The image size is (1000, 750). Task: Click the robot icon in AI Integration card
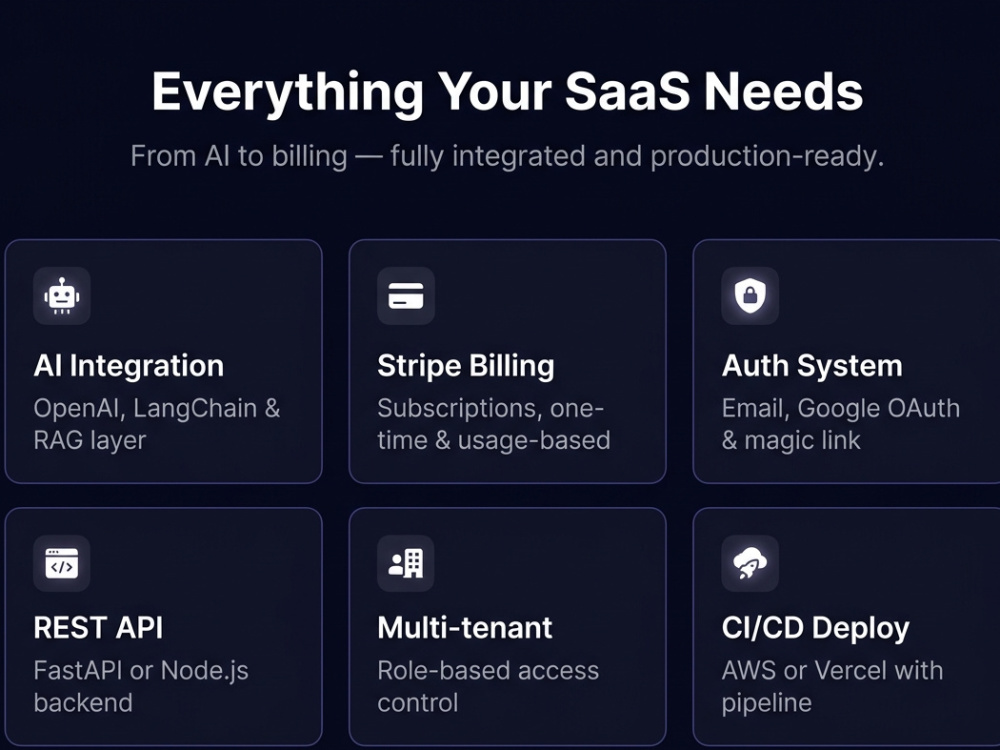62,296
